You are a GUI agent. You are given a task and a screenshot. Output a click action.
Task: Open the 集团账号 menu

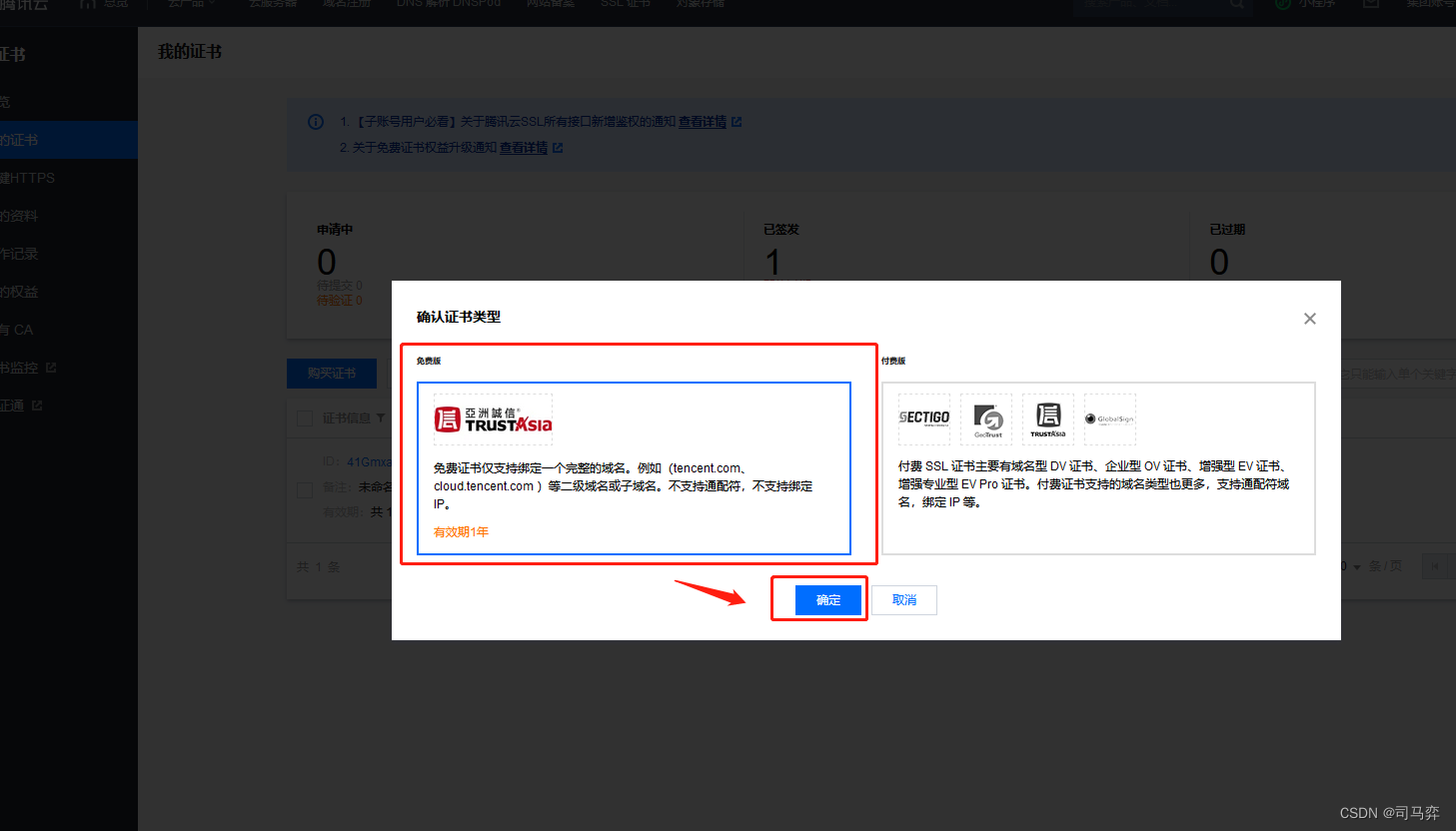[x=1431, y=4]
